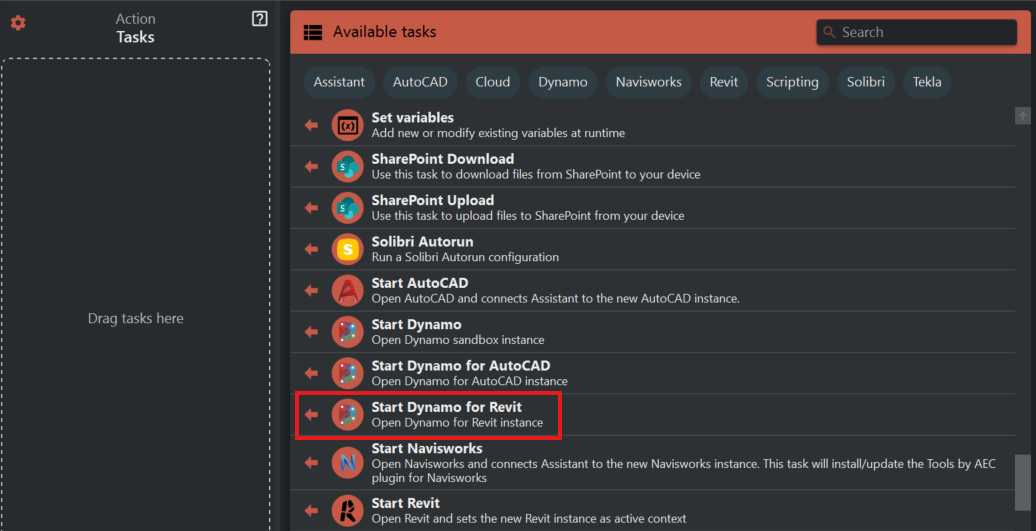Open the help question mark icon
Viewport: 1036px width, 531px height.
coord(260,19)
